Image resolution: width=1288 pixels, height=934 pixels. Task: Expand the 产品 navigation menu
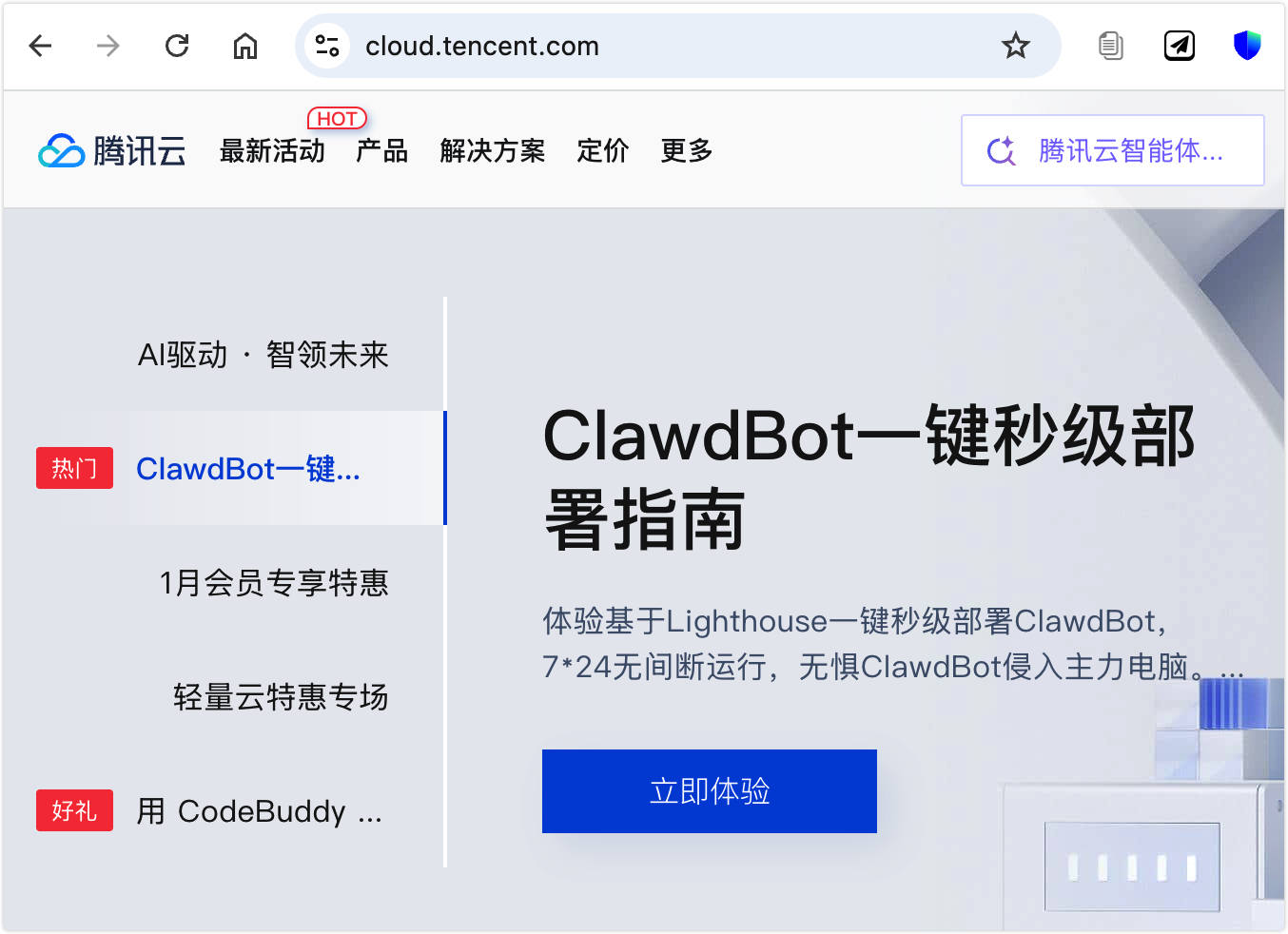(x=381, y=150)
